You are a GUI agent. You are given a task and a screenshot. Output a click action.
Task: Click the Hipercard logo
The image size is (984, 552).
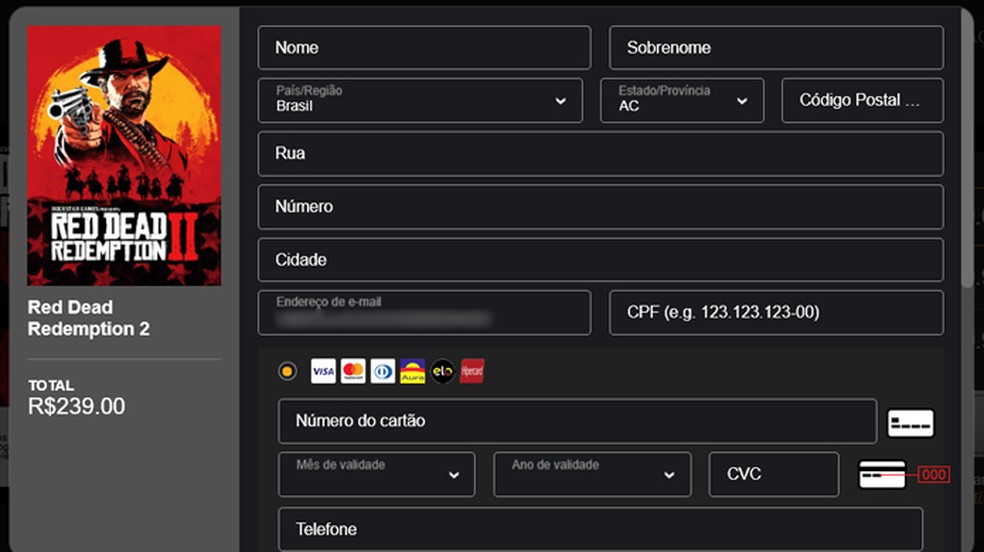click(x=472, y=371)
